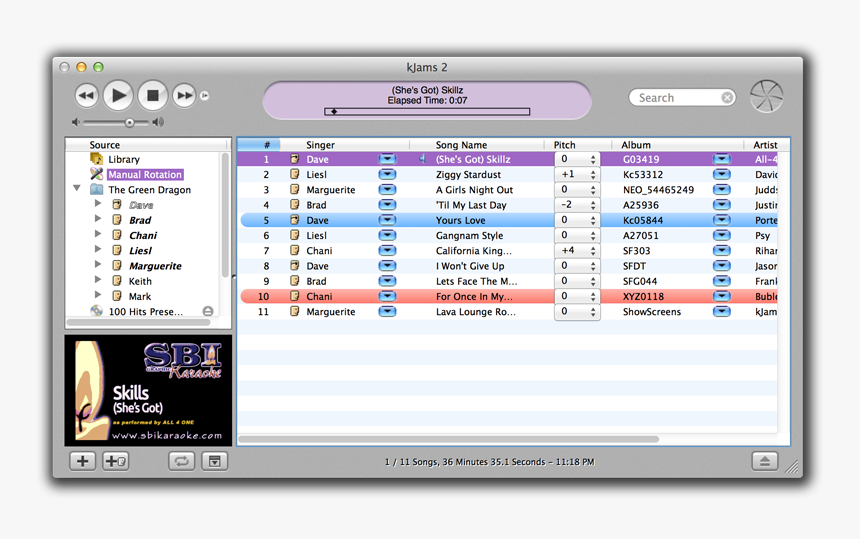Select the I Won't Give Up song
The height and width of the screenshot is (539, 860).
pos(470,266)
